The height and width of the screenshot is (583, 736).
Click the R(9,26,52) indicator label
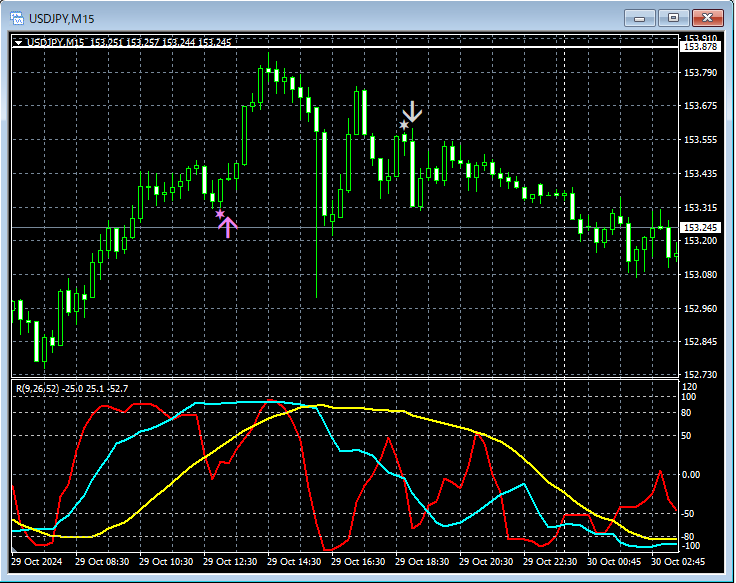[x=39, y=387]
